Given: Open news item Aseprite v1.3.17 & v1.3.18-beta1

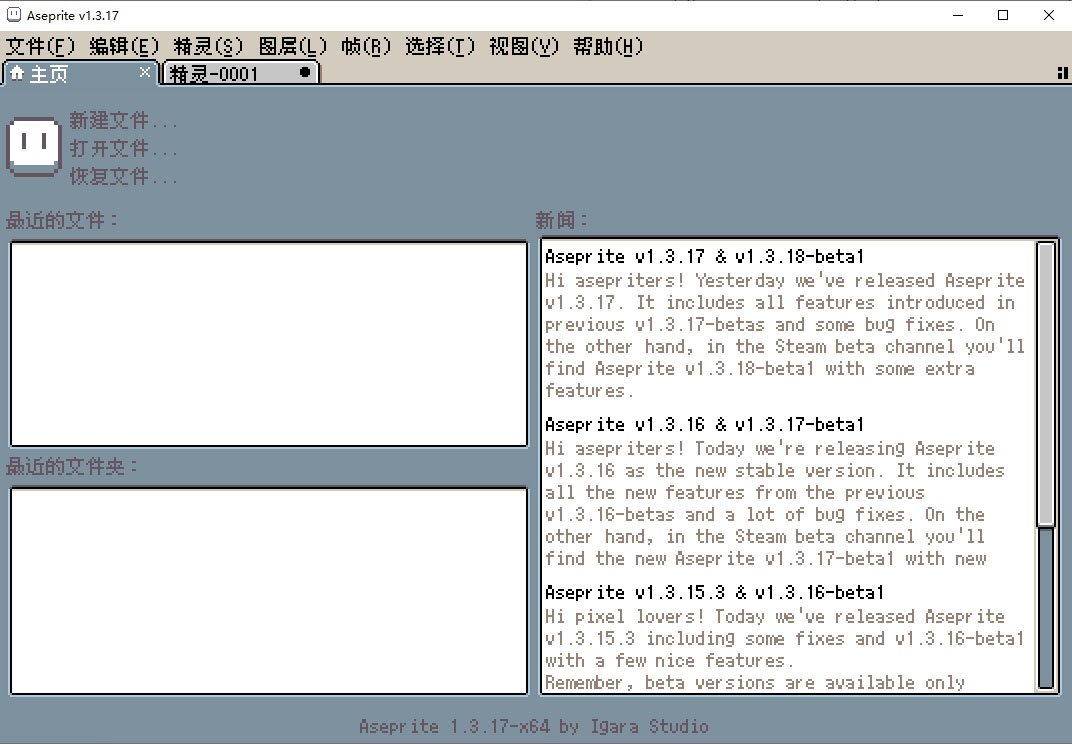Looking at the screenshot, I should tap(704, 256).
